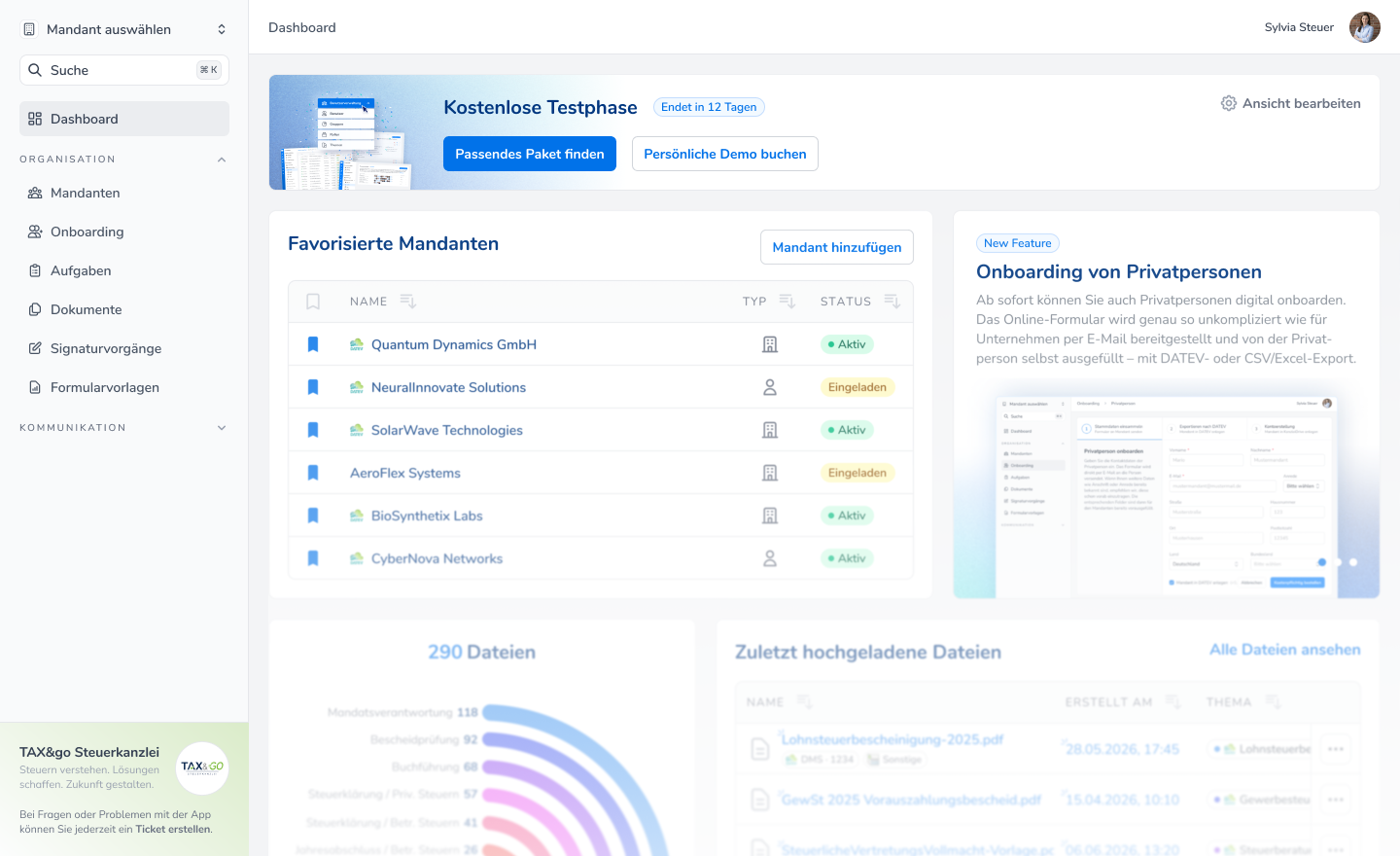Click the Eingeladen status of AeroFlex Systems
Screen dimensions: 1400x856
857,473
